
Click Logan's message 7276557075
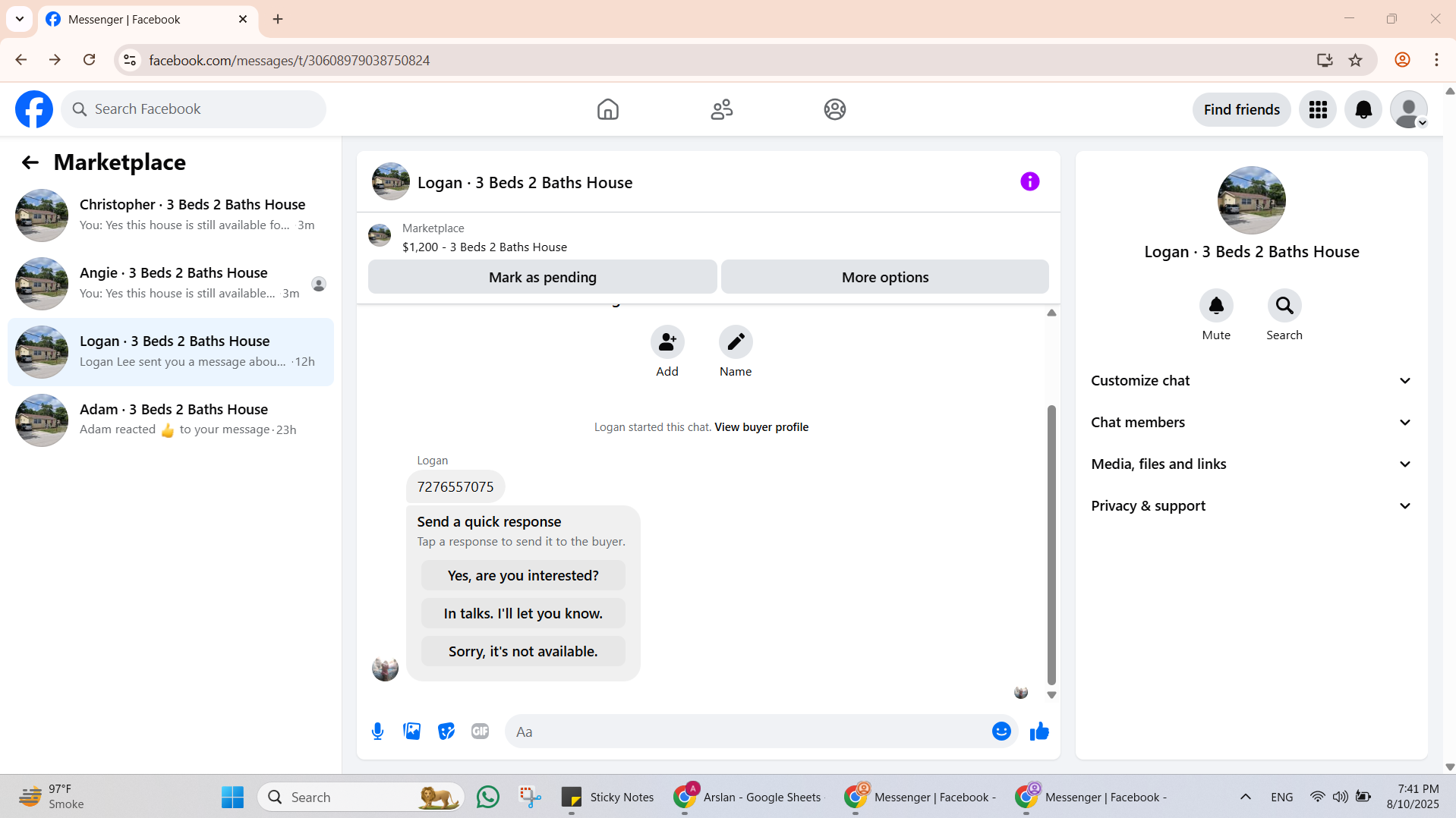coord(455,487)
